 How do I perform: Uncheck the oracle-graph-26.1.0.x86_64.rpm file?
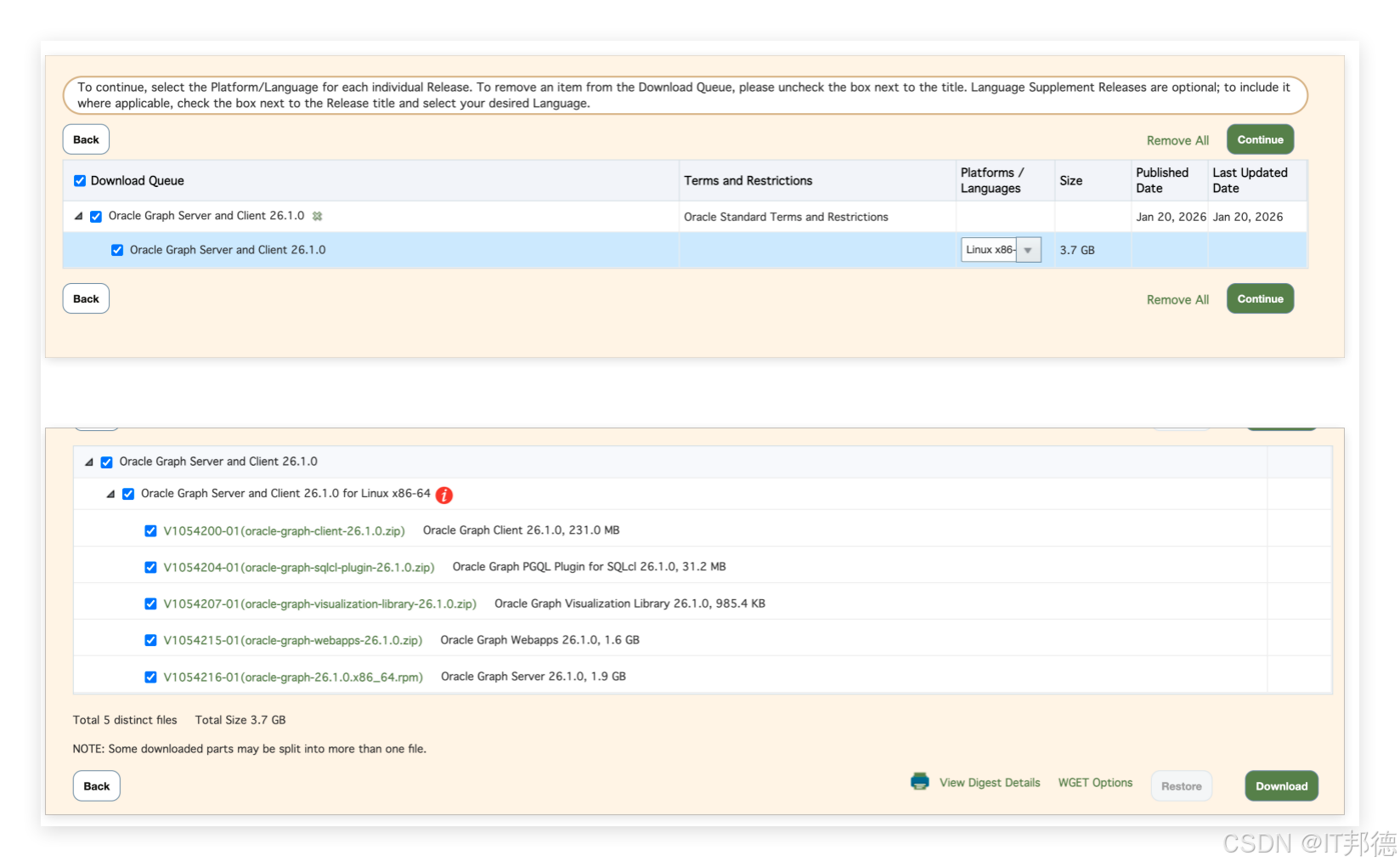tap(150, 677)
